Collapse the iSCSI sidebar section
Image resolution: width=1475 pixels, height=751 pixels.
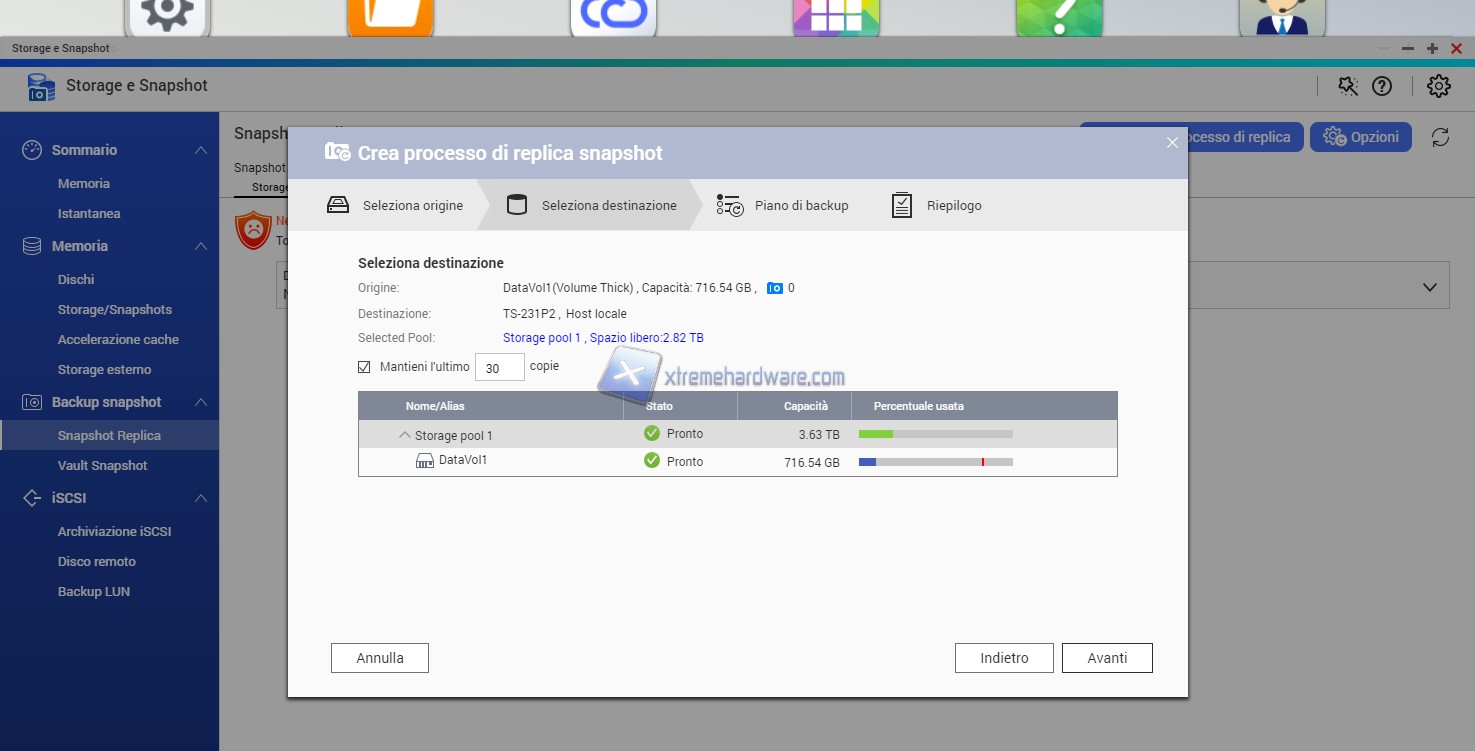tap(201, 498)
